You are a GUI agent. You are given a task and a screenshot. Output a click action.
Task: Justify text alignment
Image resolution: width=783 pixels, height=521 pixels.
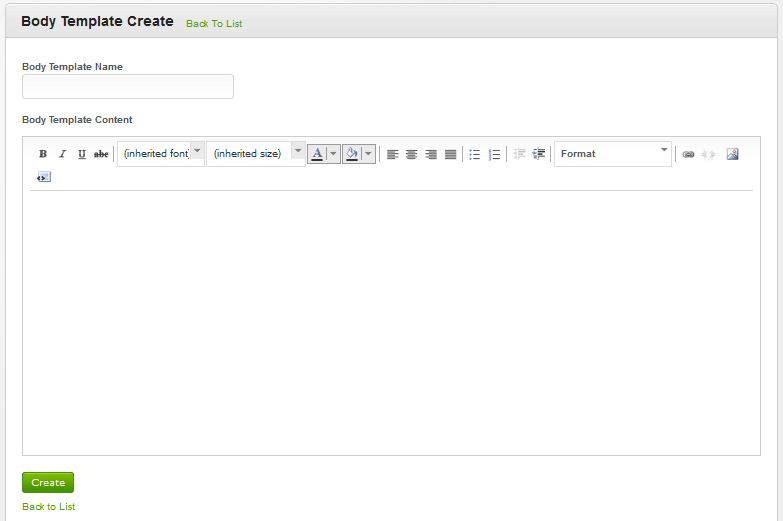click(450, 154)
